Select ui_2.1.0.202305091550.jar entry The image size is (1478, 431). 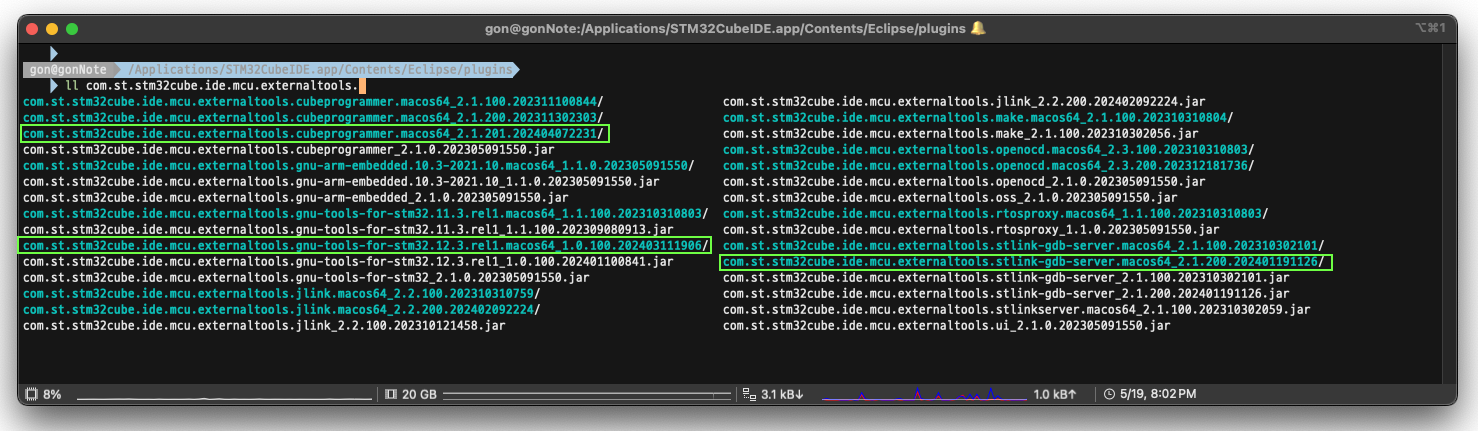click(947, 325)
